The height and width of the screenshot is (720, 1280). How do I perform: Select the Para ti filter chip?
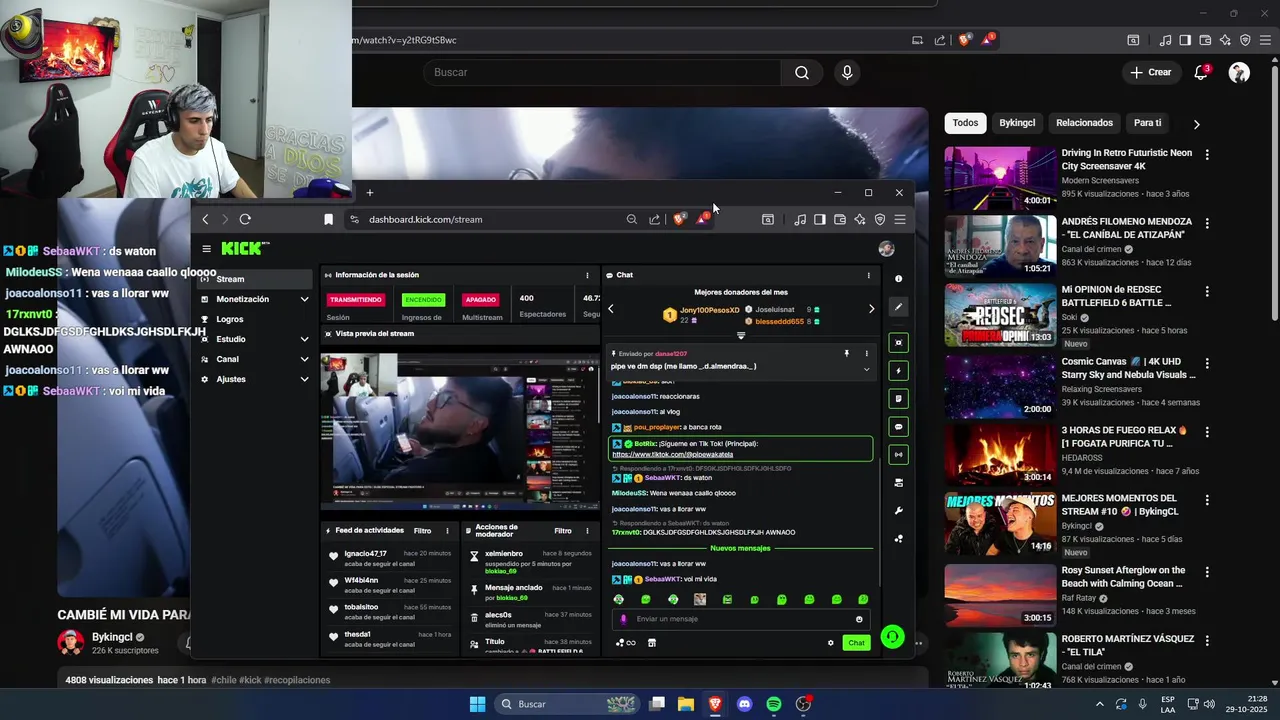tap(1148, 123)
